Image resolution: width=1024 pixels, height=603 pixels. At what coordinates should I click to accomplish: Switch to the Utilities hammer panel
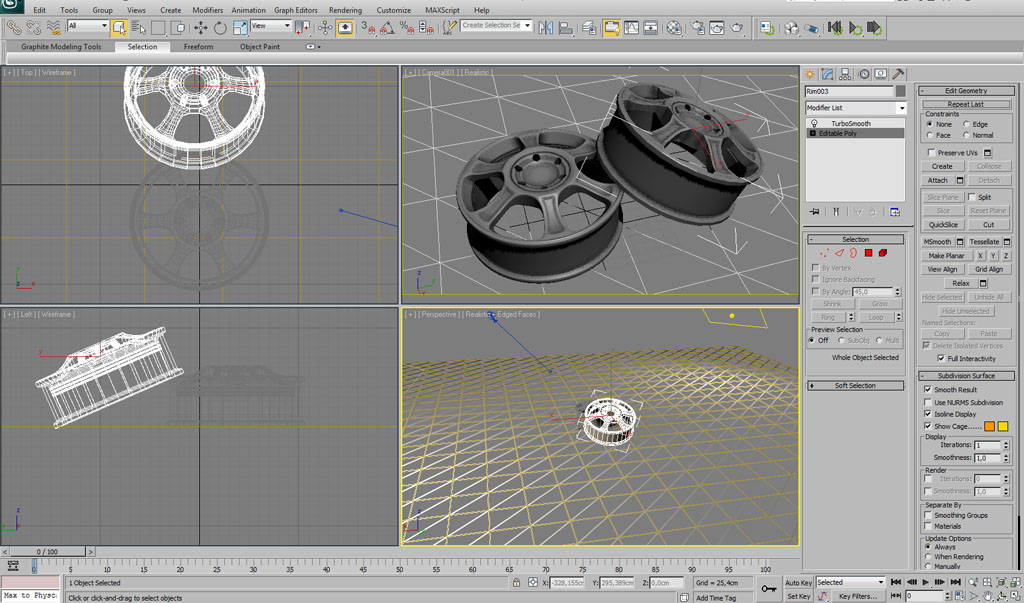pyautogui.click(x=898, y=74)
